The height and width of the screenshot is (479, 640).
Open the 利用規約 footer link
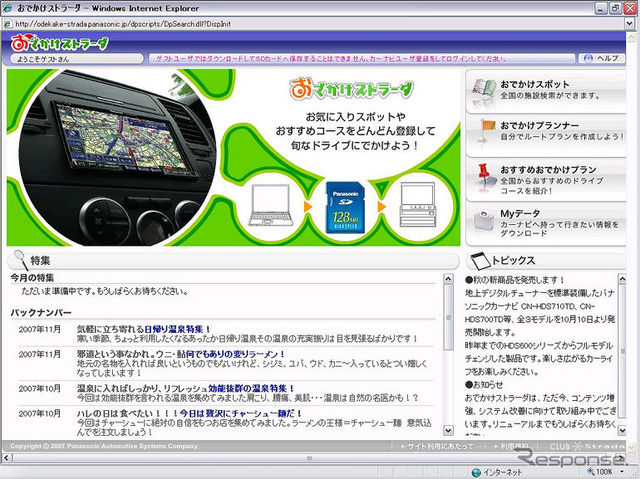click(x=514, y=446)
